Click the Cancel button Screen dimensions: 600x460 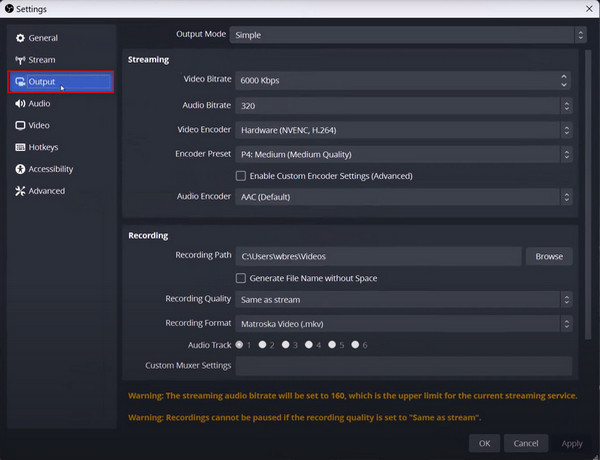tap(526, 443)
